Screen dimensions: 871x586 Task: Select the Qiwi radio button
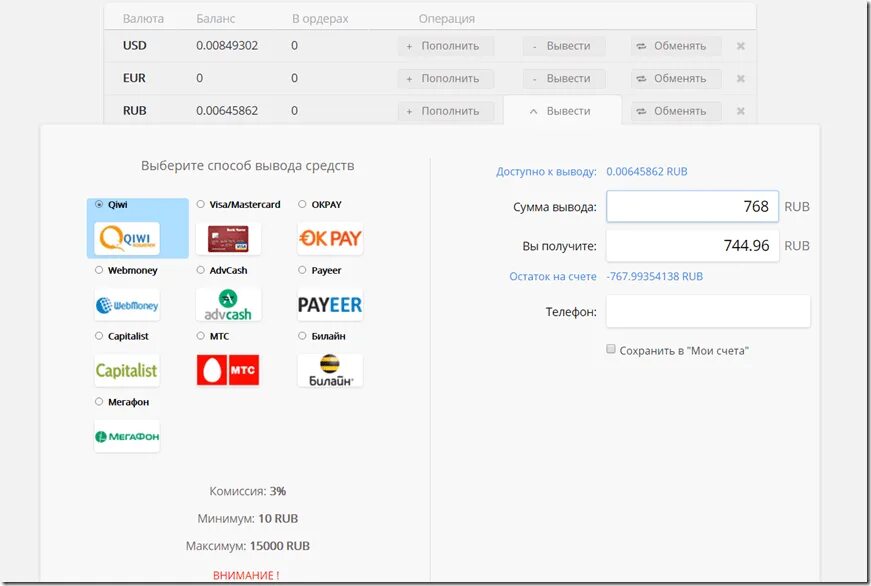[x=99, y=204]
